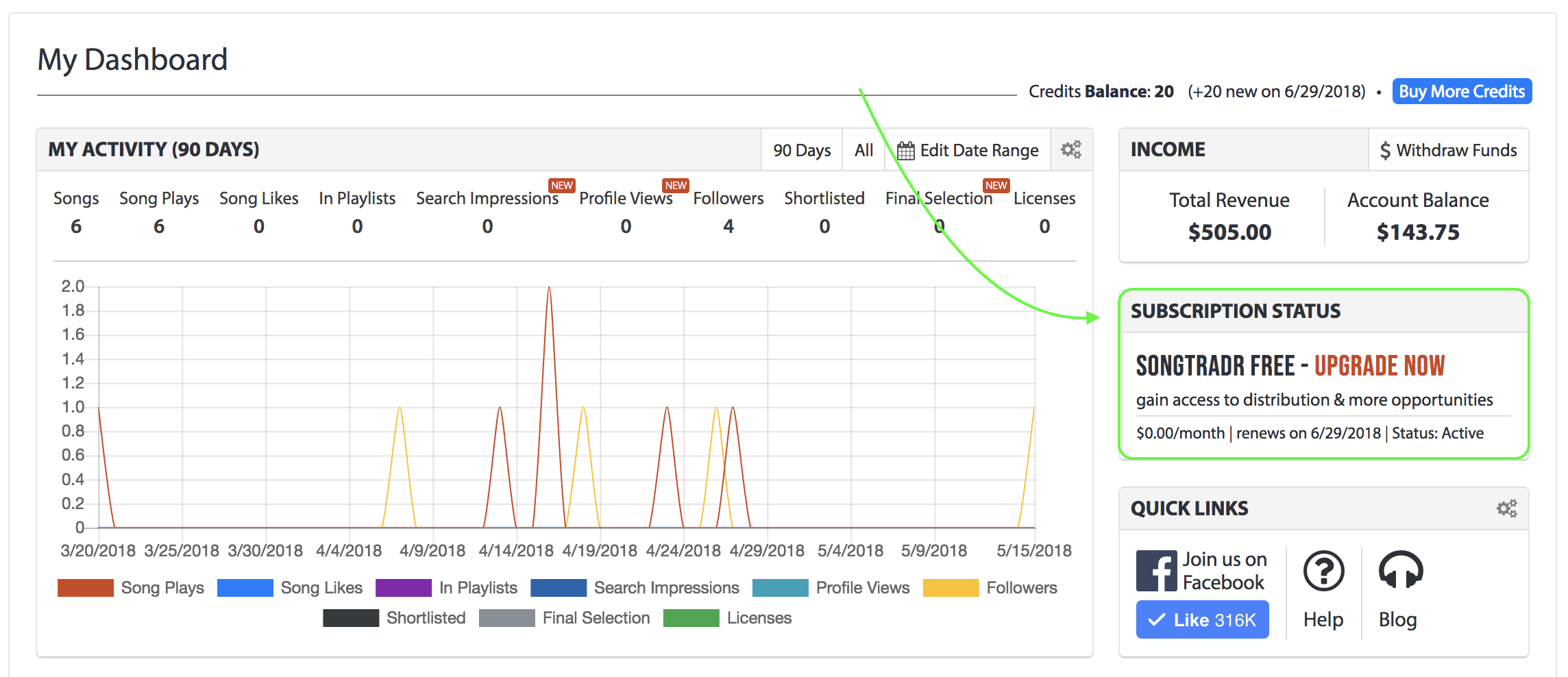This screenshot has width=1568, height=677.
Task: Click the calendar icon in Edit Date Range
Action: [906, 150]
